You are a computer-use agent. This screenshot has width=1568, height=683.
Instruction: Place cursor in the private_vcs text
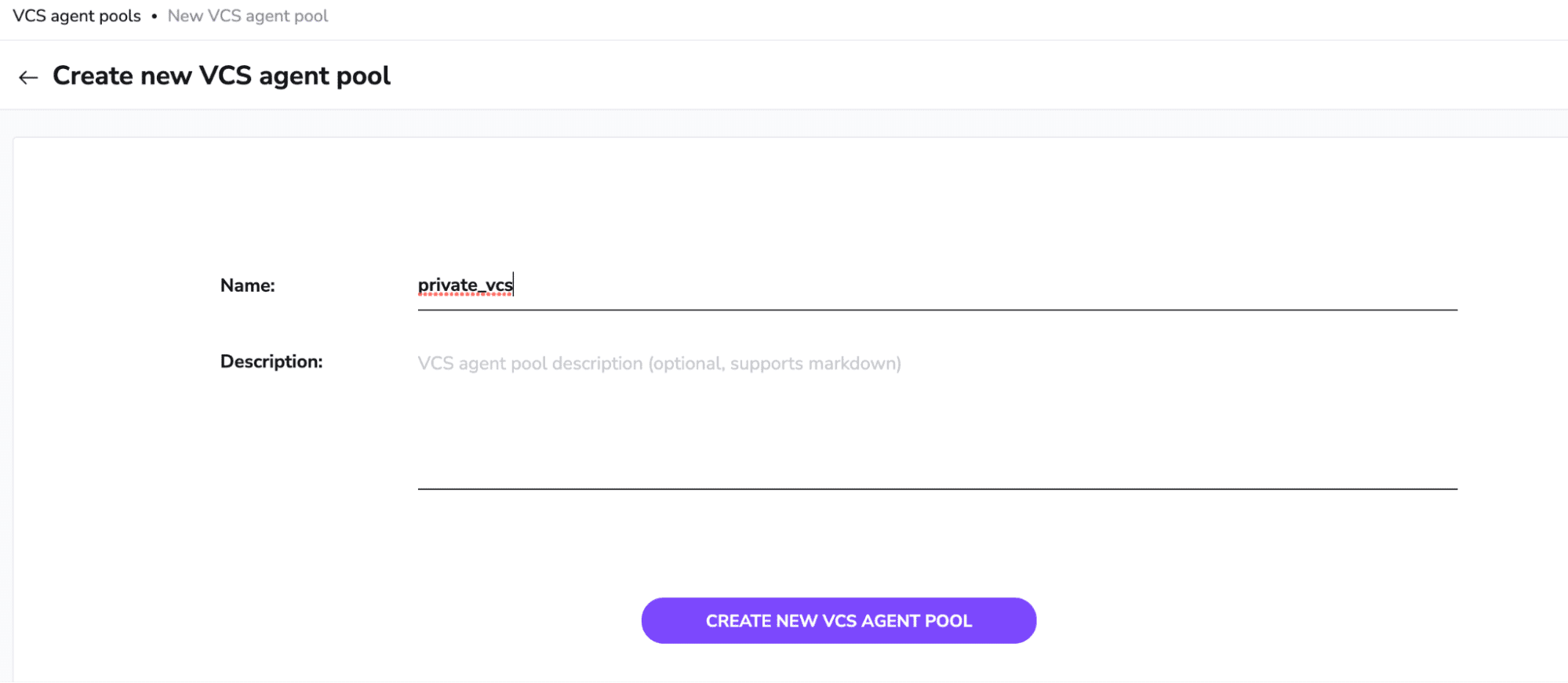(x=465, y=285)
